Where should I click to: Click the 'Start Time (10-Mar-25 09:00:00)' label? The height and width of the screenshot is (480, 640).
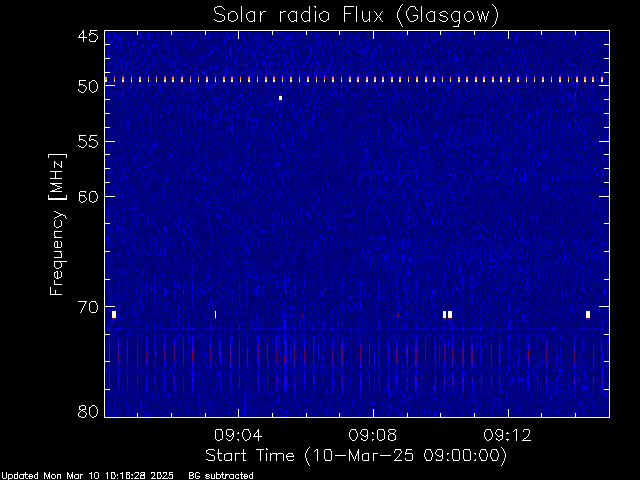356,456
